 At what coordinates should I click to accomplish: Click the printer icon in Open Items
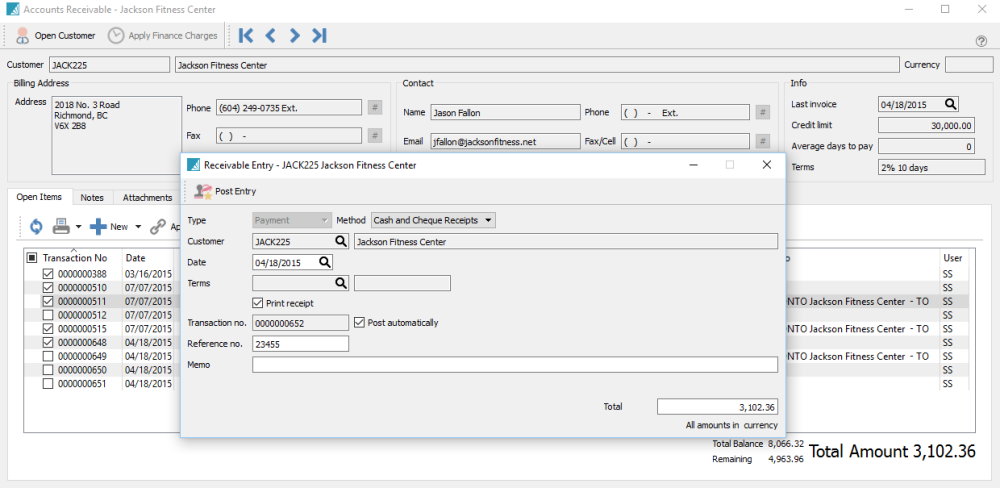(61, 226)
